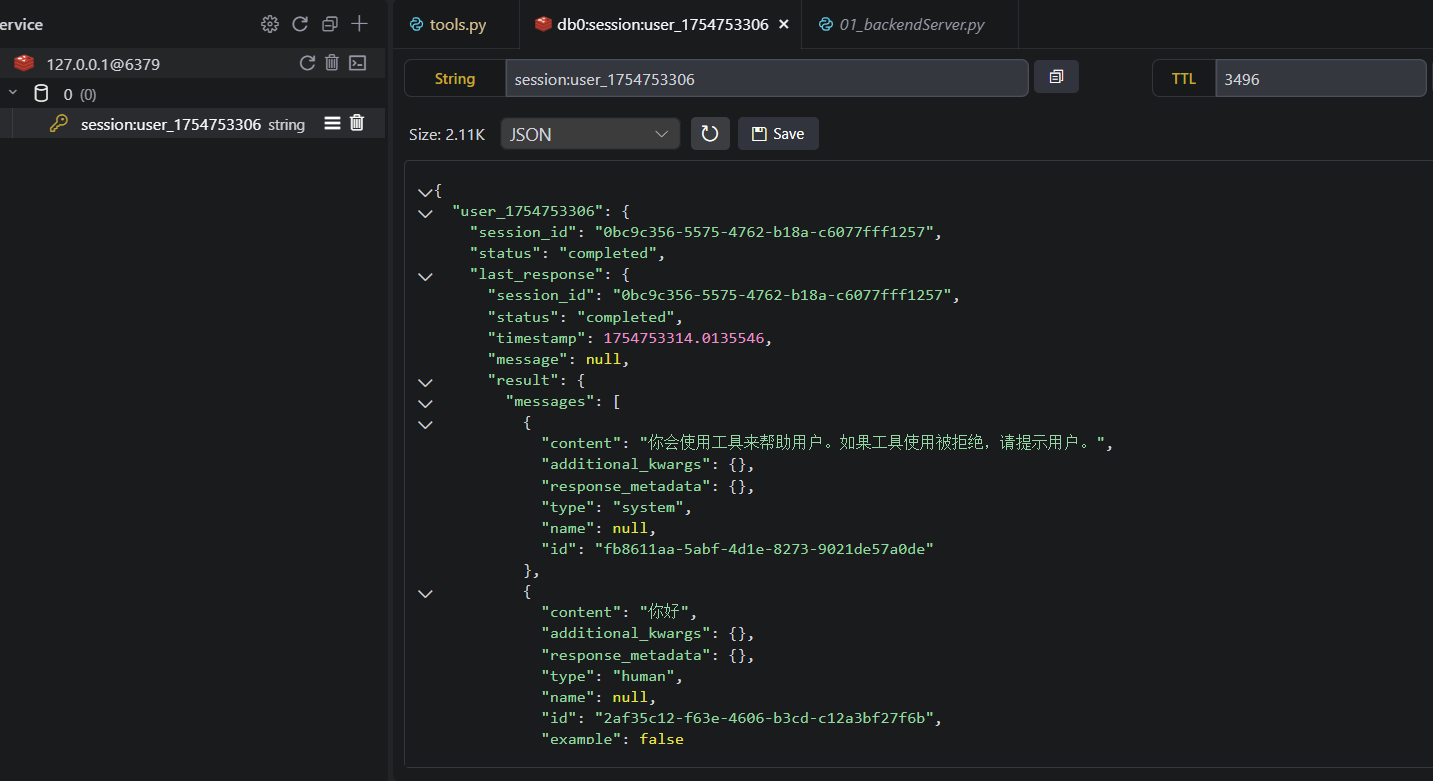
Task: Delete the 127.0.0.1@6379 connection
Action: [332, 63]
